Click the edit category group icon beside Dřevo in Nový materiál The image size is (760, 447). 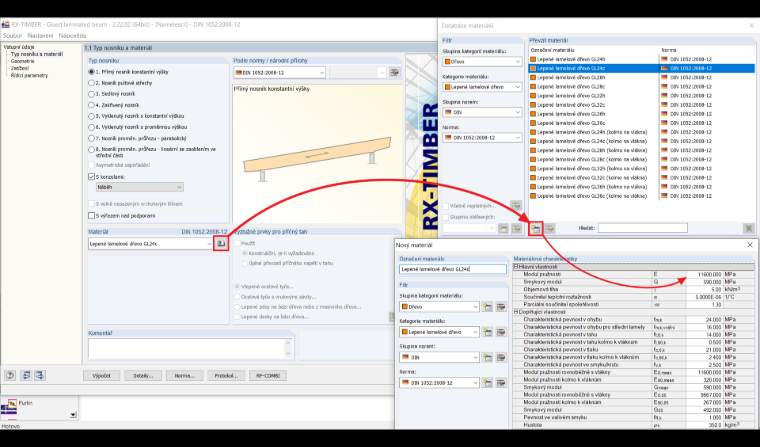(x=501, y=307)
